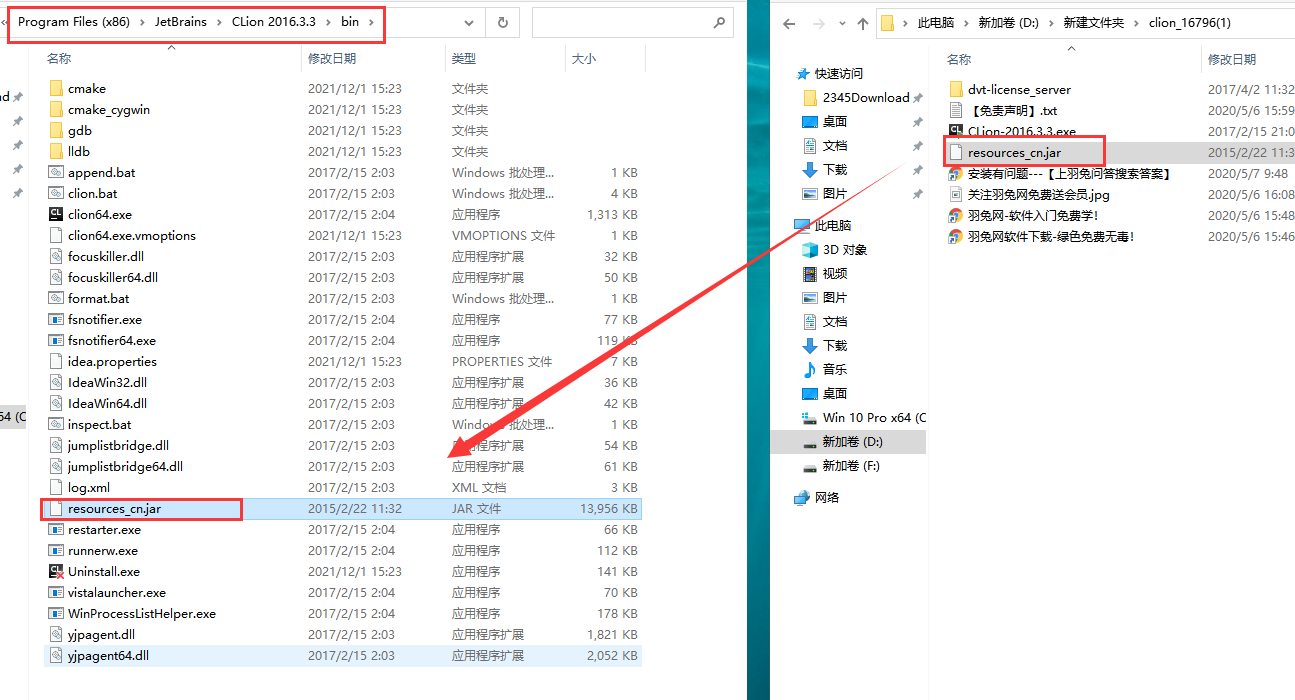Click the 关注羽兔网免费送会员.jpg image icon
This screenshot has height=700, width=1295.
coord(956,195)
